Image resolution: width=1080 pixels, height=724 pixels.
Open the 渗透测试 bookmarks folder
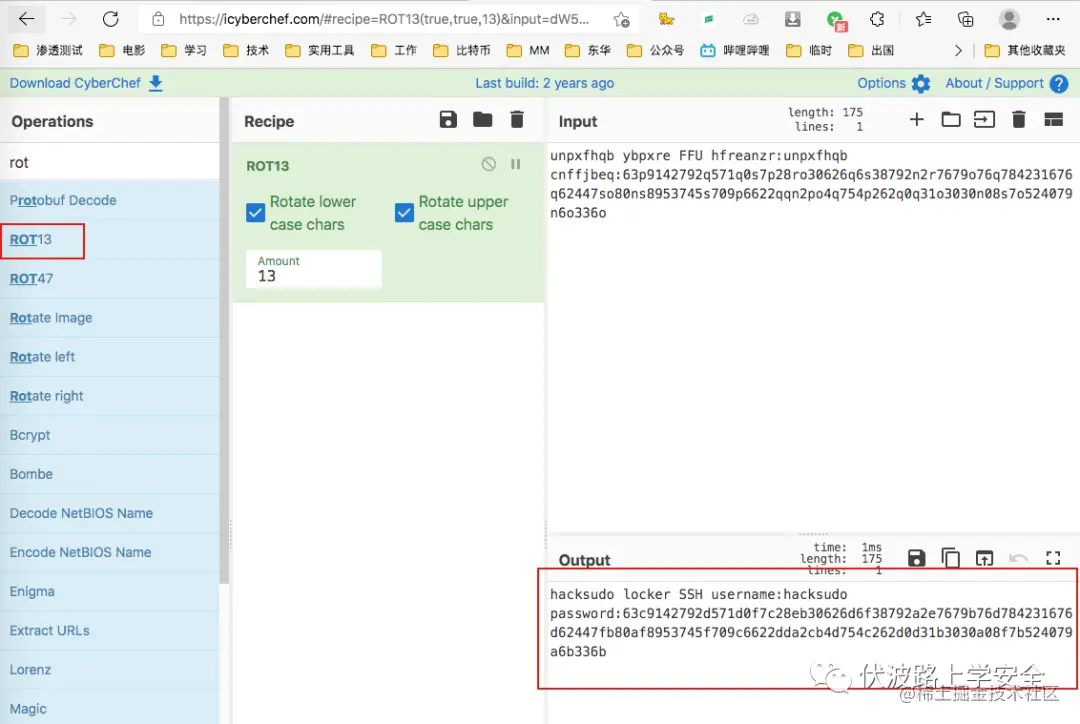coord(48,50)
